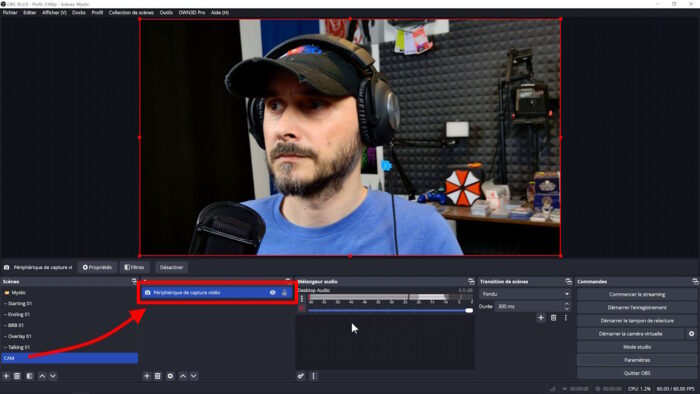The height and width of the screenshot is (394, 700).
Task: Open source properties gear in Sources toolbar
Action: click(x=170, y=376)
